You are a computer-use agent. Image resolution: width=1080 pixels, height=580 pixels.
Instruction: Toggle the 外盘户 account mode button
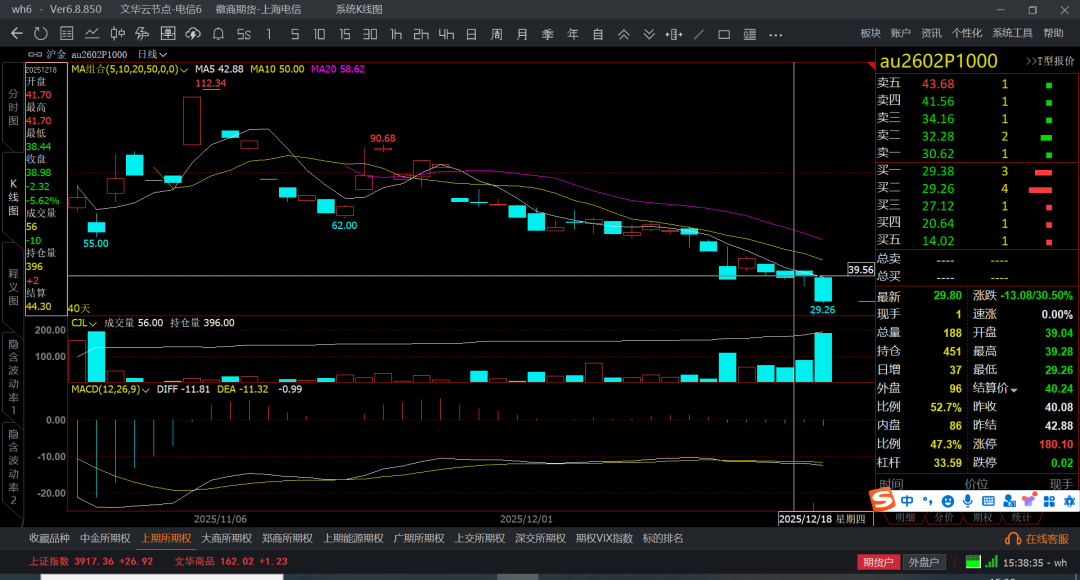925,562
